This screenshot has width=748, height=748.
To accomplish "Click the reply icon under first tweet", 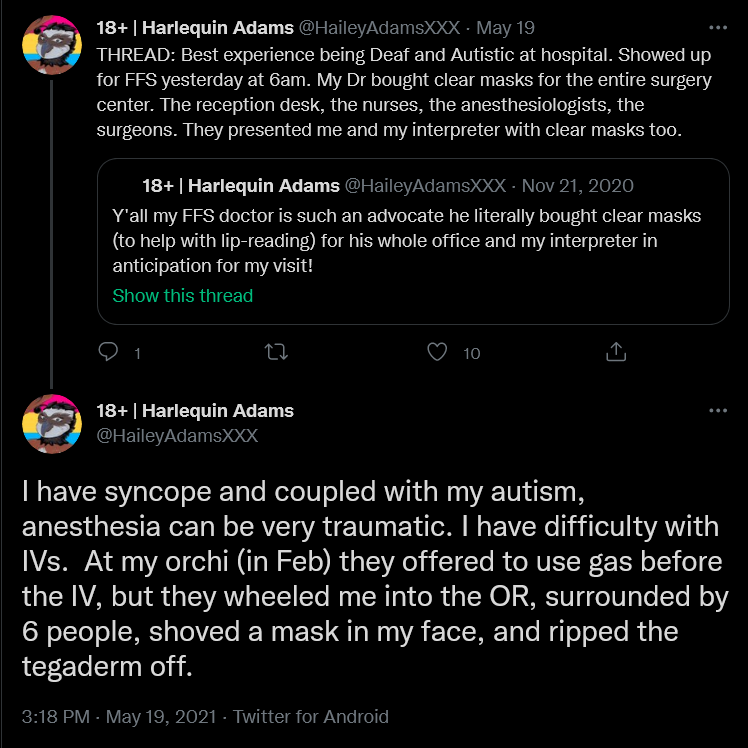I will click(x=108, y=352).
